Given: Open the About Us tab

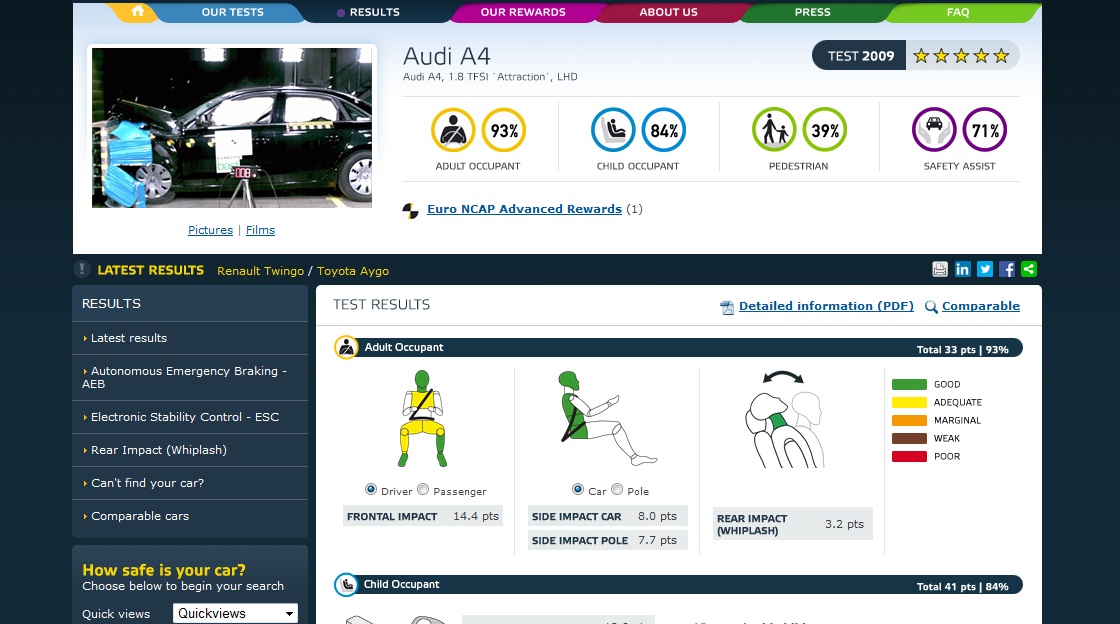Looking at the screenshot, I should point(669,12).
